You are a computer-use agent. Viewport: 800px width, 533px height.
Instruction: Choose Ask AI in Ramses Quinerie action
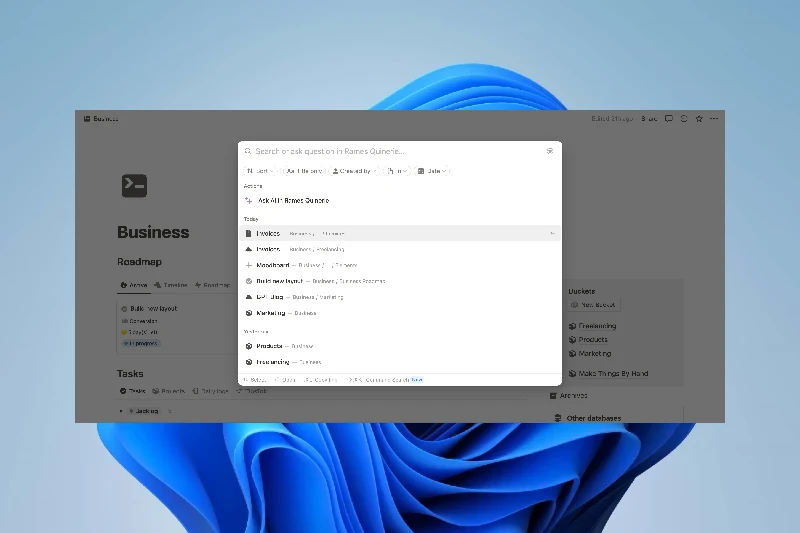(293, 201)
